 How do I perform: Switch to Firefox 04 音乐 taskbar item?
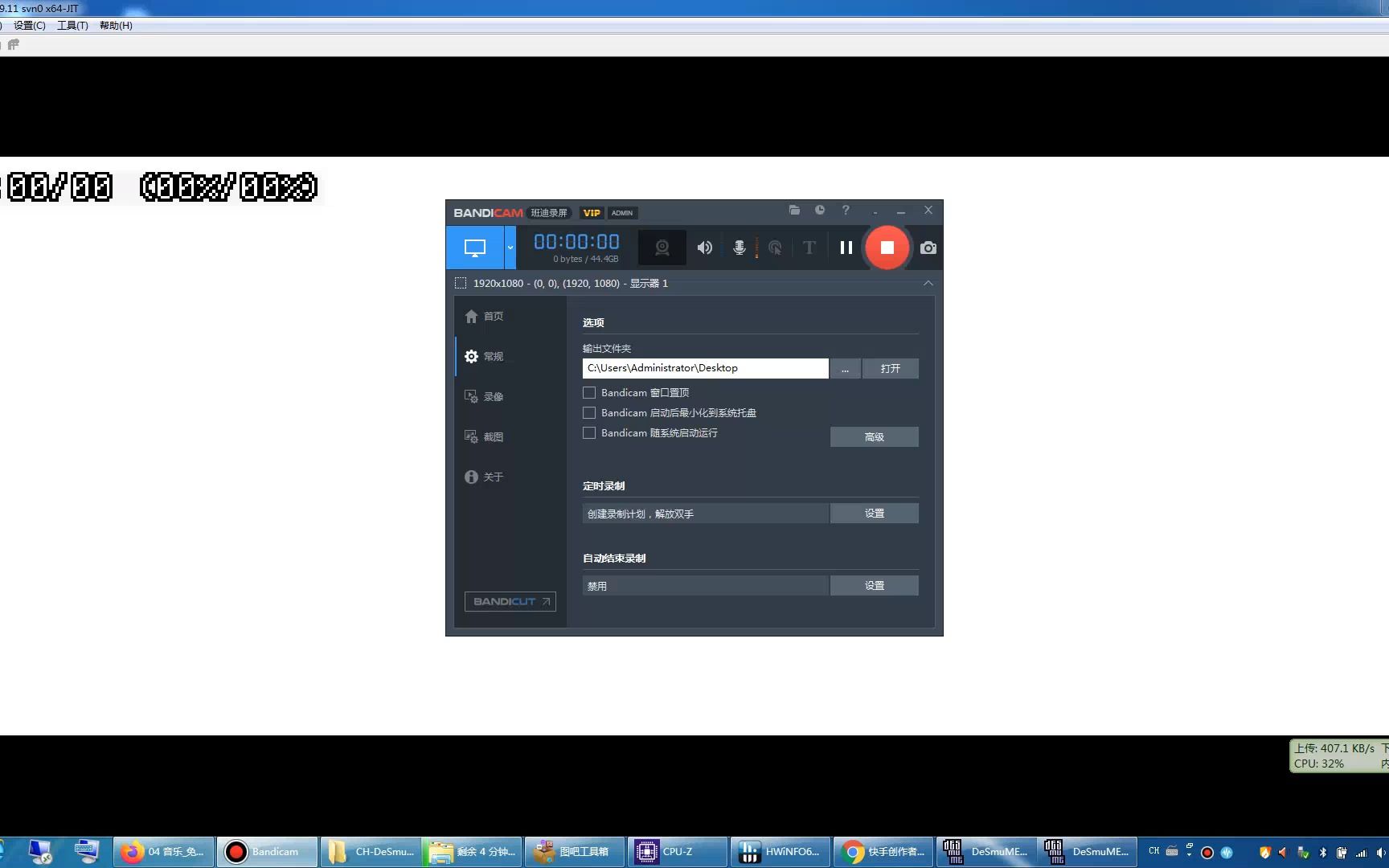click(164, 852)
